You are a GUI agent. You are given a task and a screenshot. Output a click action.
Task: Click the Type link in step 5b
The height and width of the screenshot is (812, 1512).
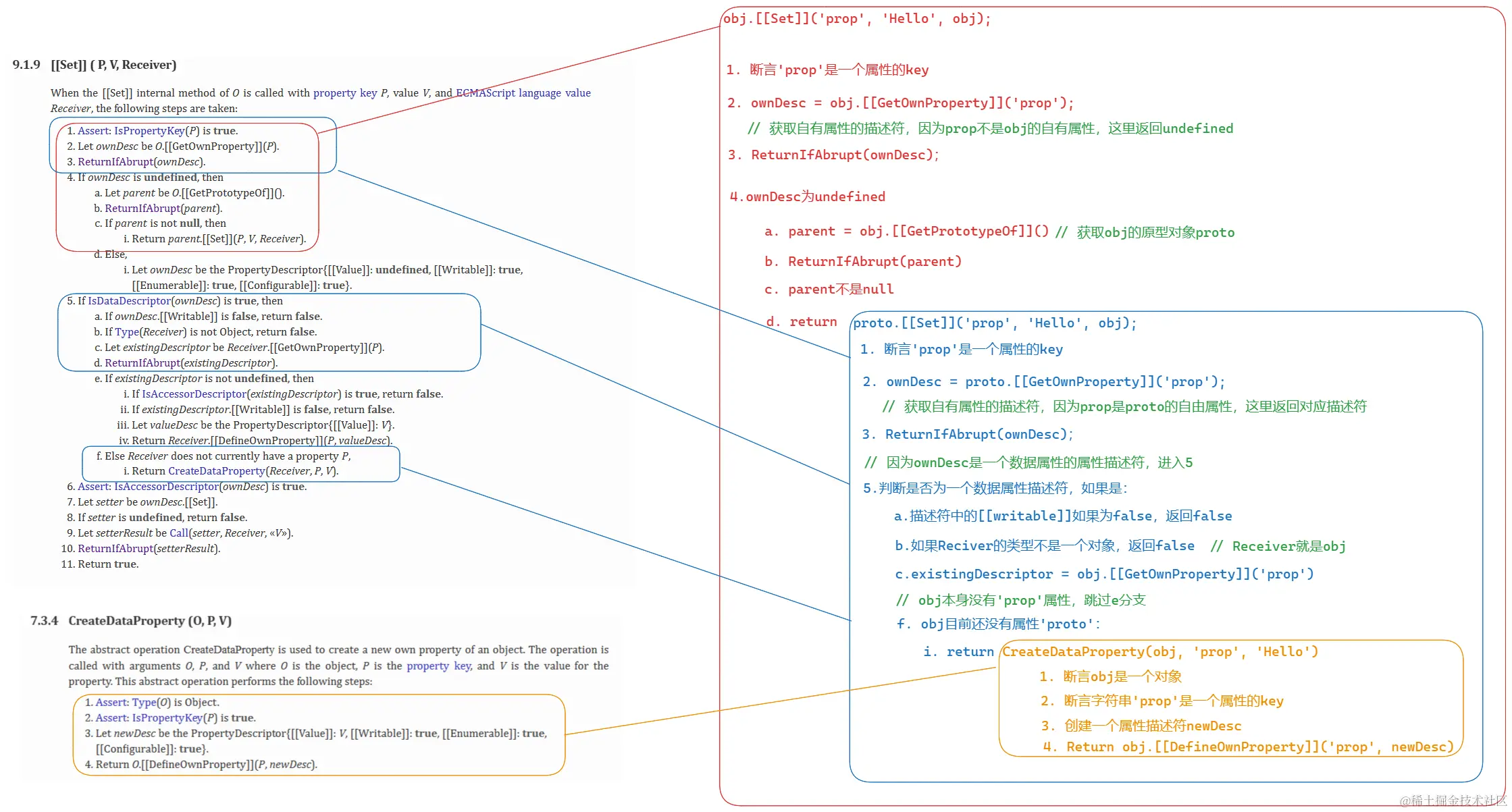[x=126, y=332]
